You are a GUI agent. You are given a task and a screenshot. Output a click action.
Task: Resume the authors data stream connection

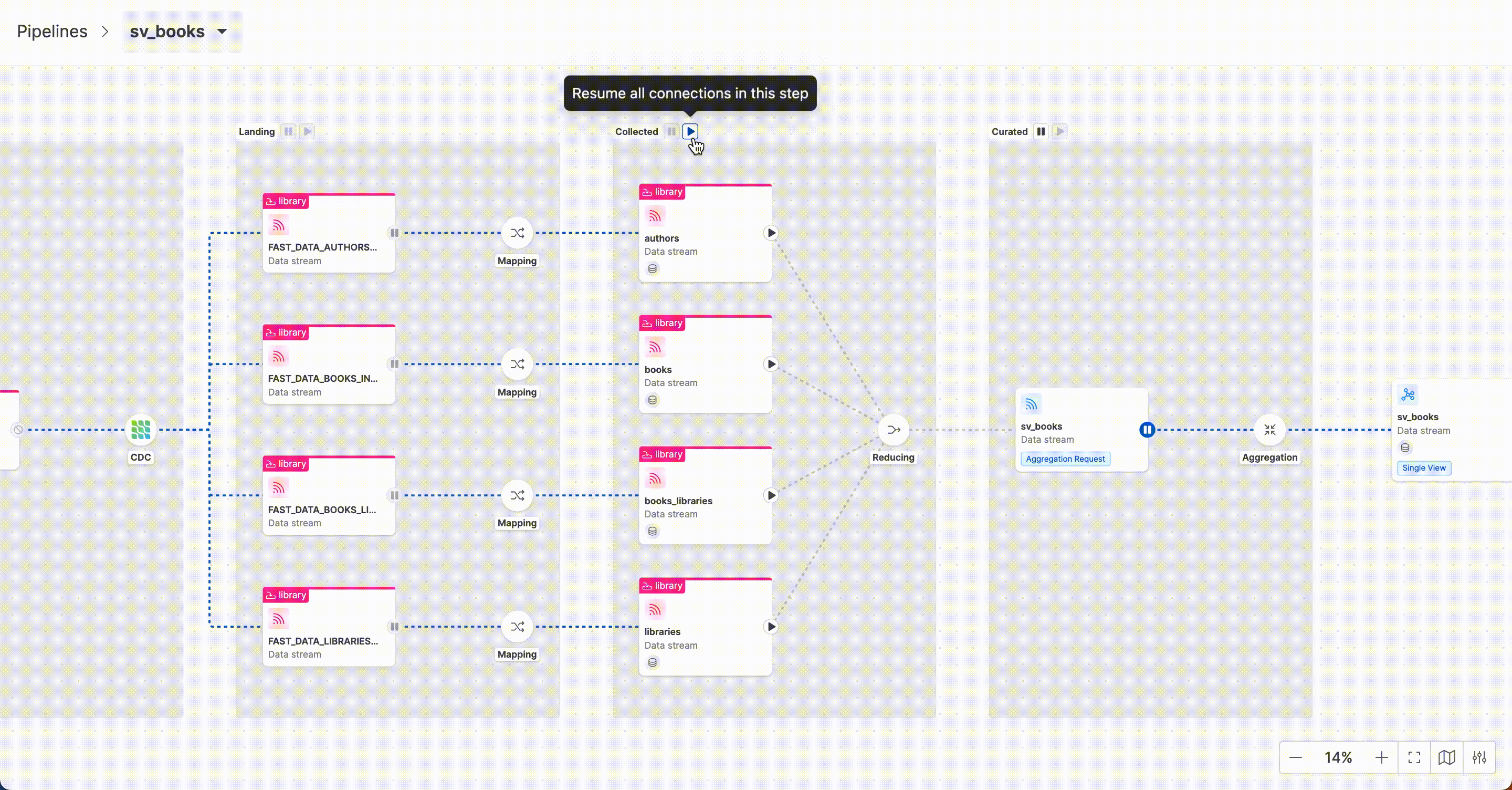pyautogui.click(x=771, y=233)
